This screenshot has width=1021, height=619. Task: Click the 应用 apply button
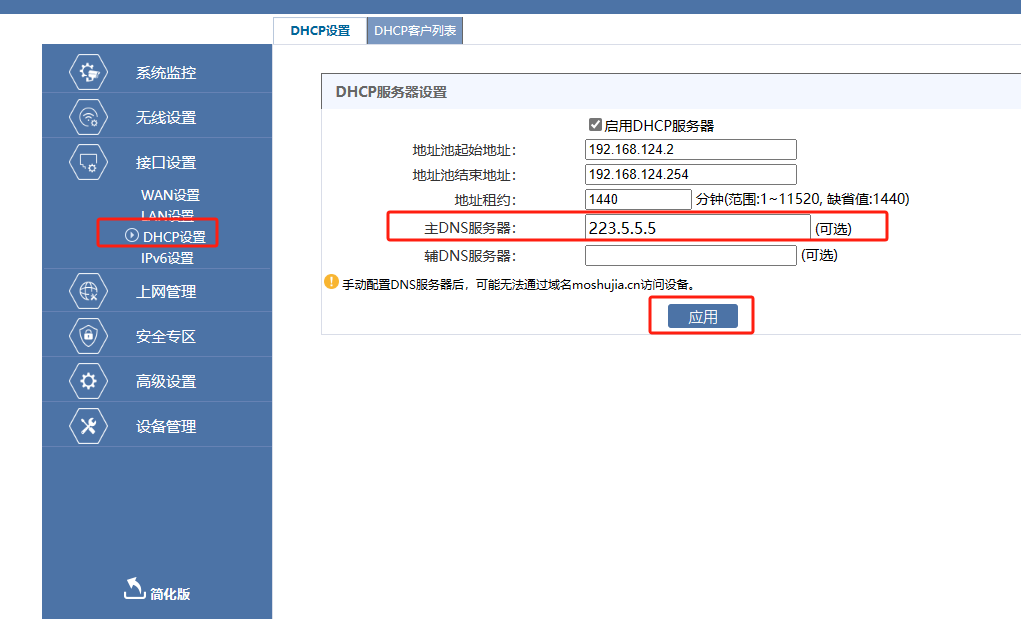[x=703, y=316]
